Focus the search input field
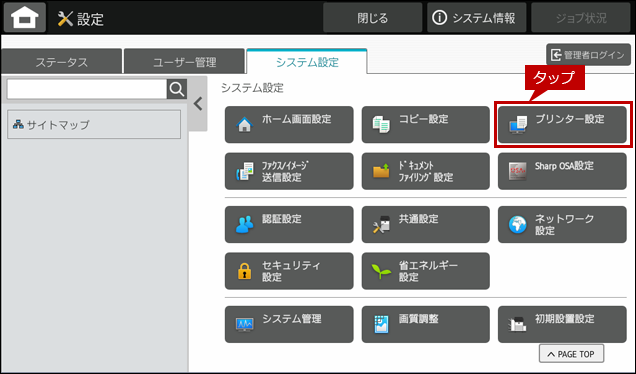The image size is (636, 374). 87,89
